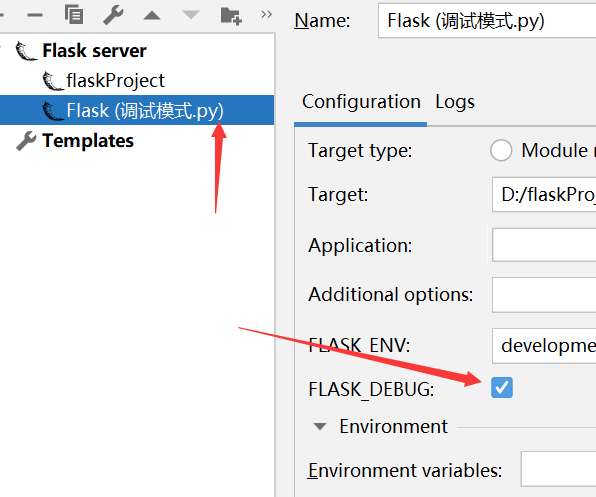Show more toolbar actions via double chevron
This screenshot has height=497, width=596.
[x=266, y=14]
